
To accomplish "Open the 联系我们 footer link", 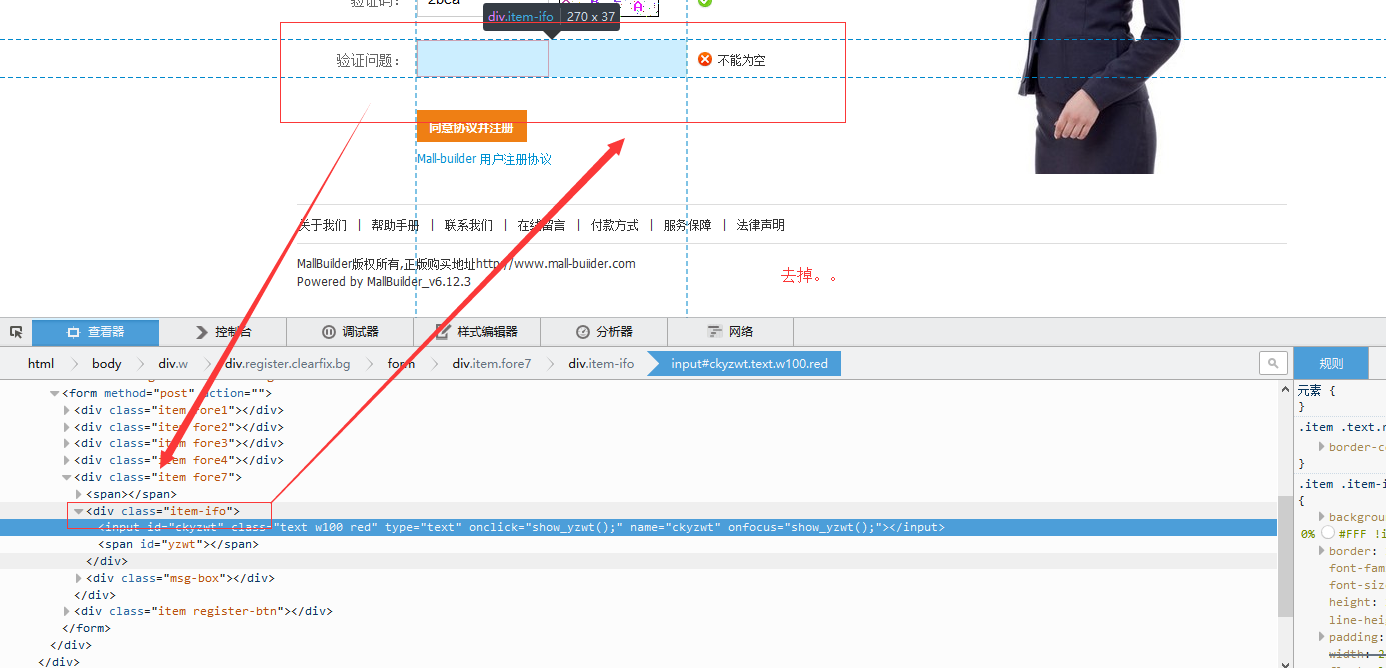I will (x=469, y=225).
